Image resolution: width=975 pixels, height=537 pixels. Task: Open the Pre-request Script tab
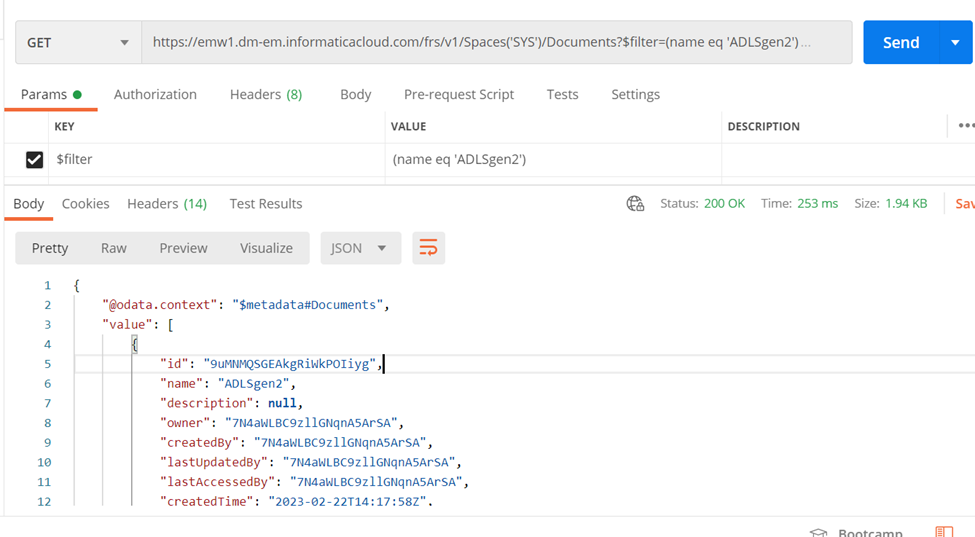tap(459, 94)
